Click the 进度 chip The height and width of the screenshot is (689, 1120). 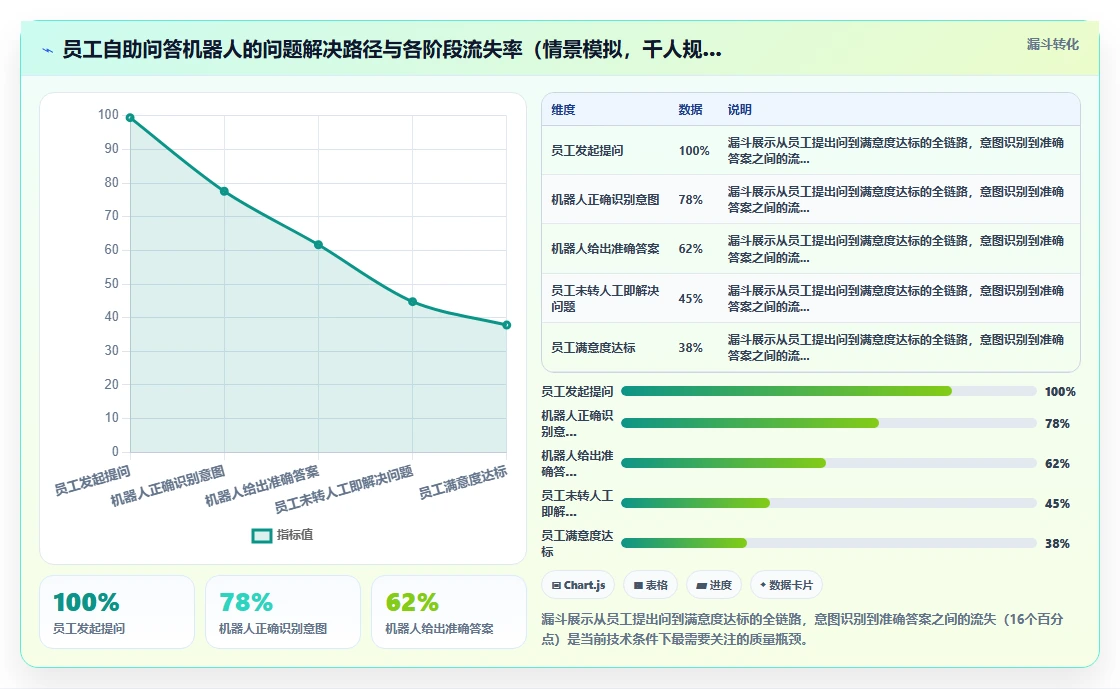coord(714,585)
